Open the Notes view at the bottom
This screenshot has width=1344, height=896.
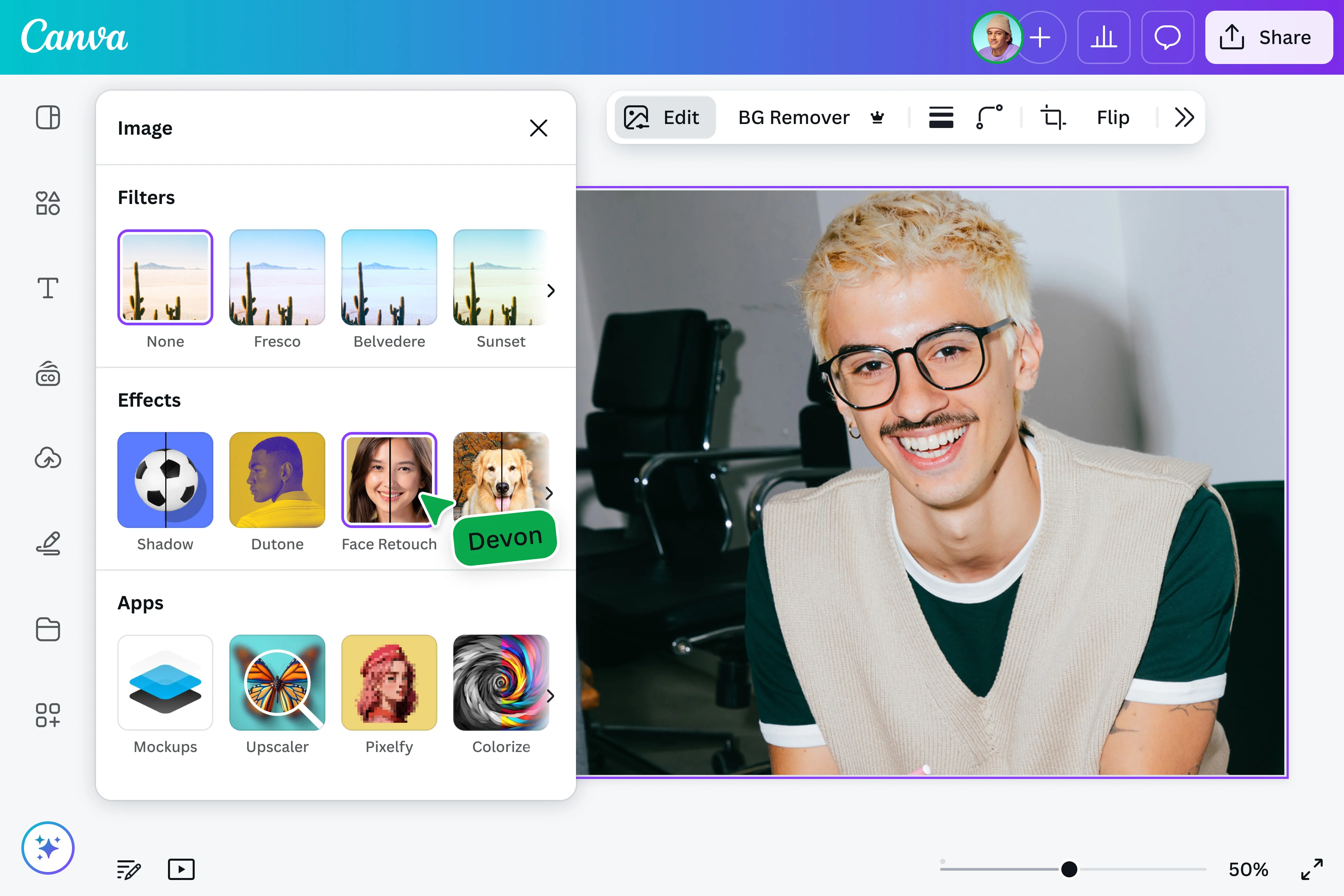pos(128,869)
